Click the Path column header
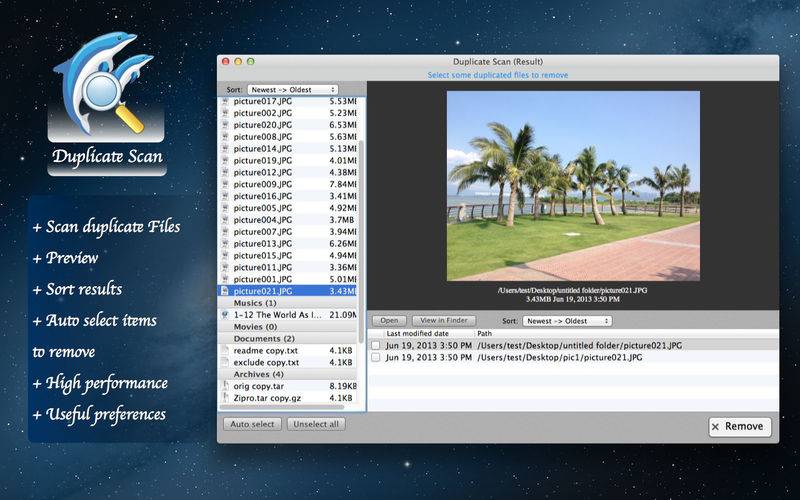The image size is (800, 500). click(x=485, y=333)
